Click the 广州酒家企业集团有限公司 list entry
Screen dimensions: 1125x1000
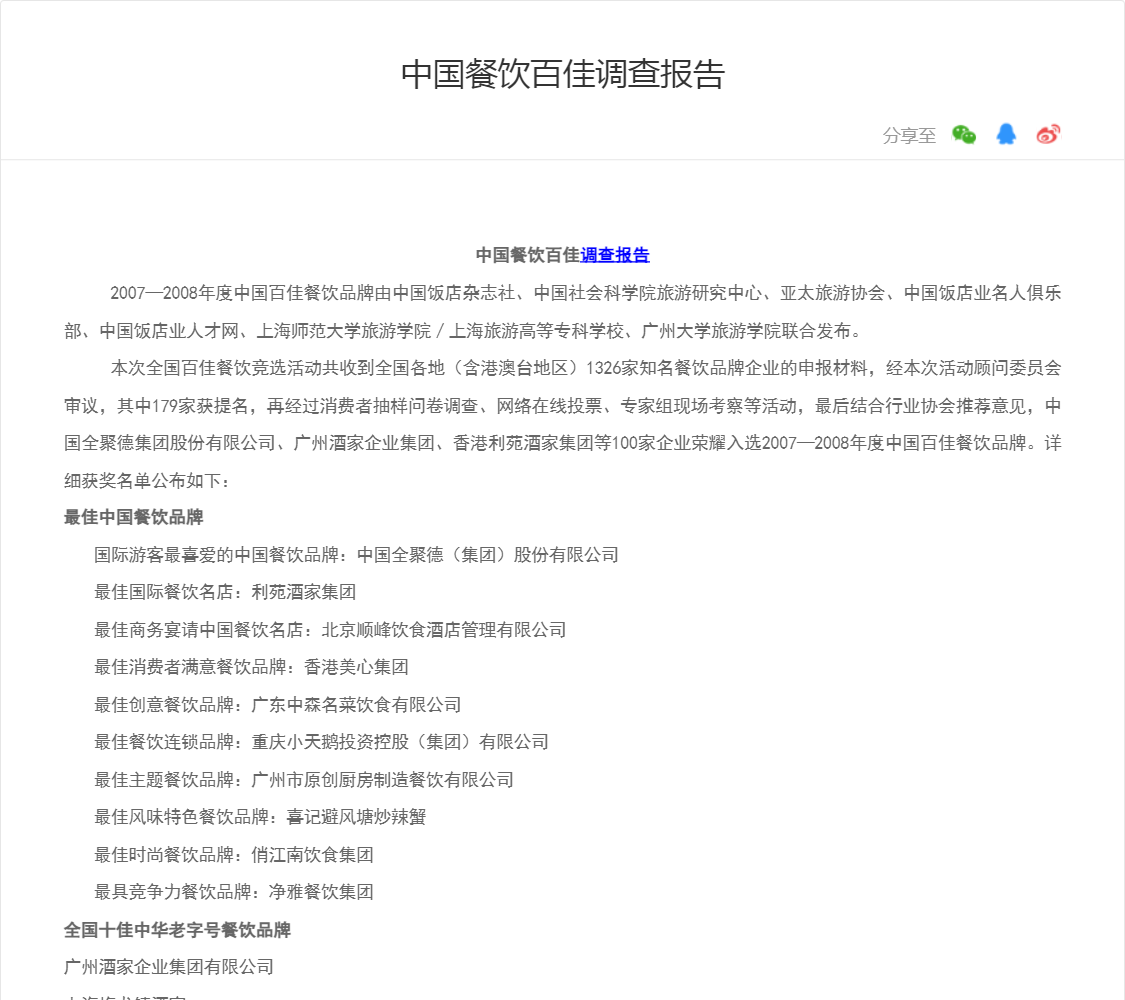click(x=169, y=967)
